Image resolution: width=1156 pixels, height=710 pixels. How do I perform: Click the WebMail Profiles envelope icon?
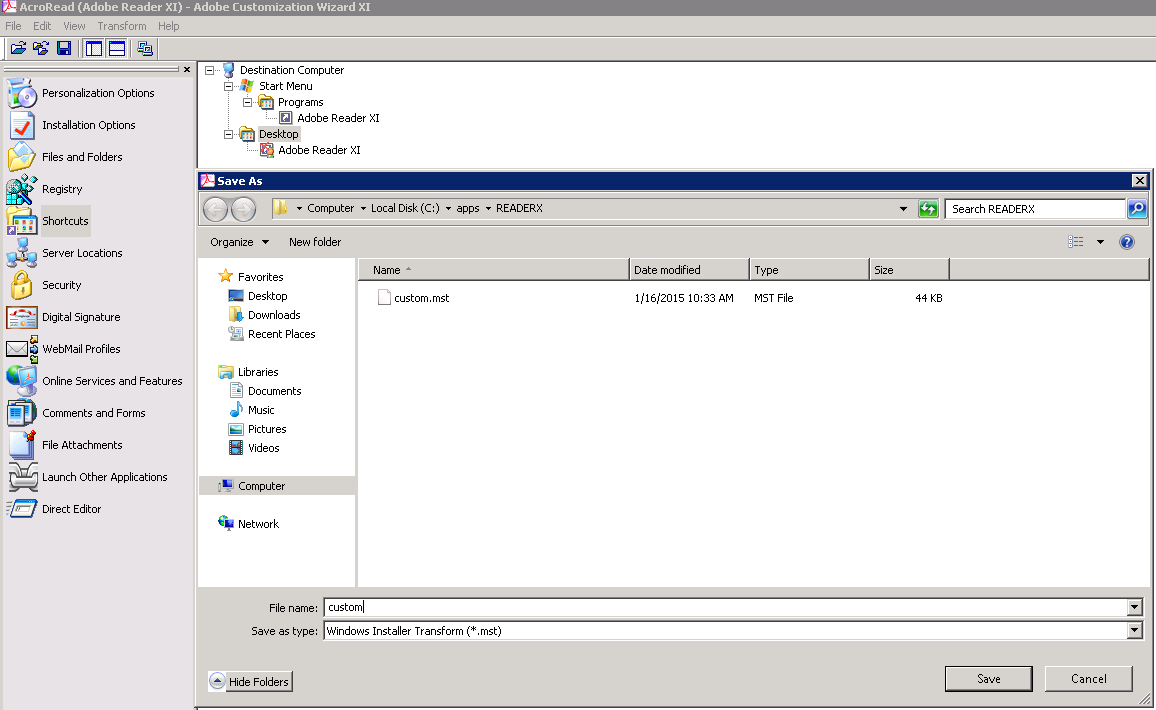[x=21, y=349]
